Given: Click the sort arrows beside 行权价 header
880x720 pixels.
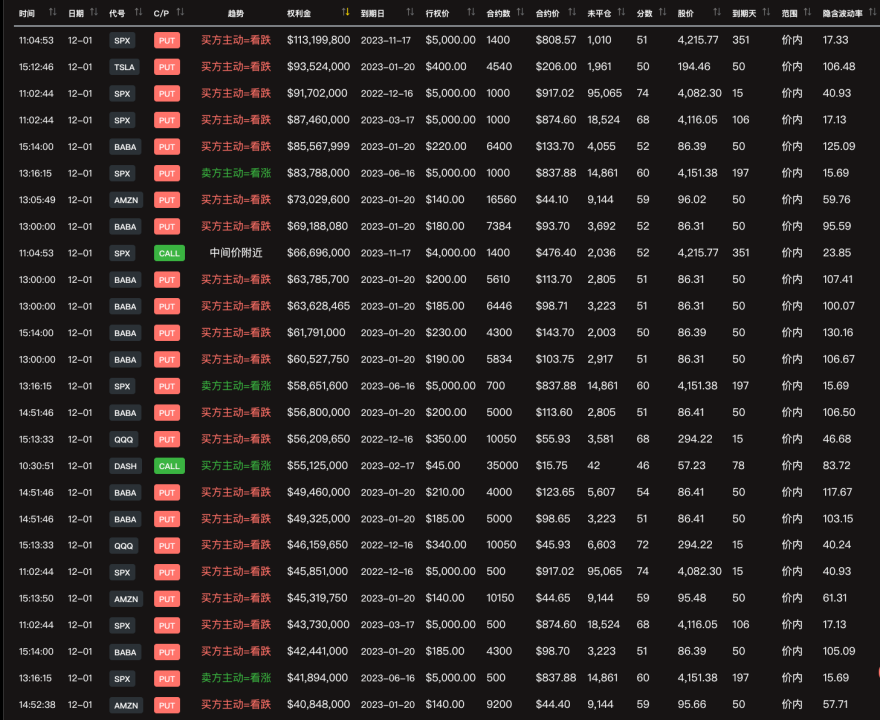Looking at the screenshot, I should click(x=471, y=12).
